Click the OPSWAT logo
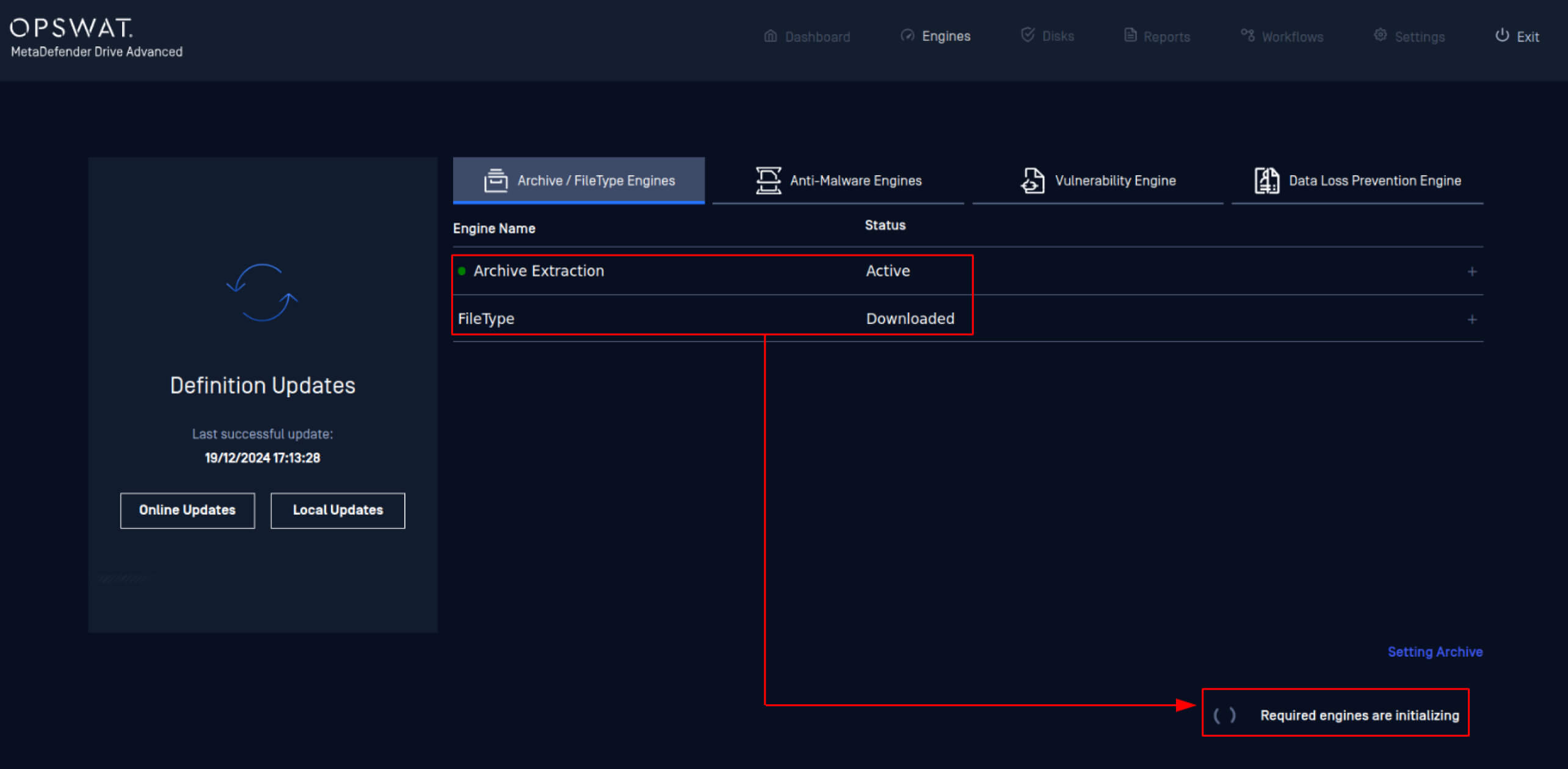Viewport: 1568px width, 769px height. 71,27
